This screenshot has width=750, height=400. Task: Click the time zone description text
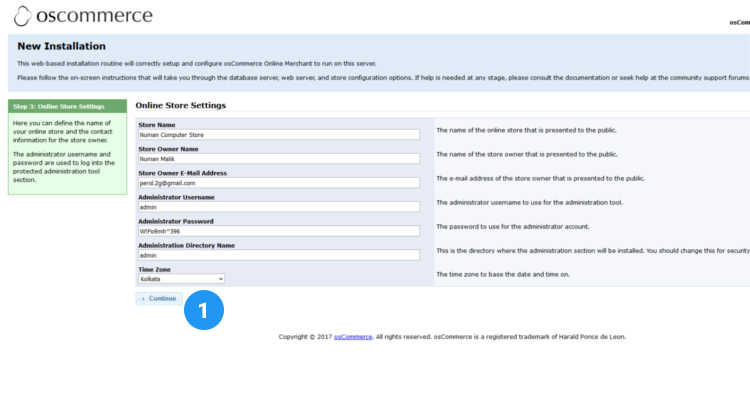click(x=503, y=274)
